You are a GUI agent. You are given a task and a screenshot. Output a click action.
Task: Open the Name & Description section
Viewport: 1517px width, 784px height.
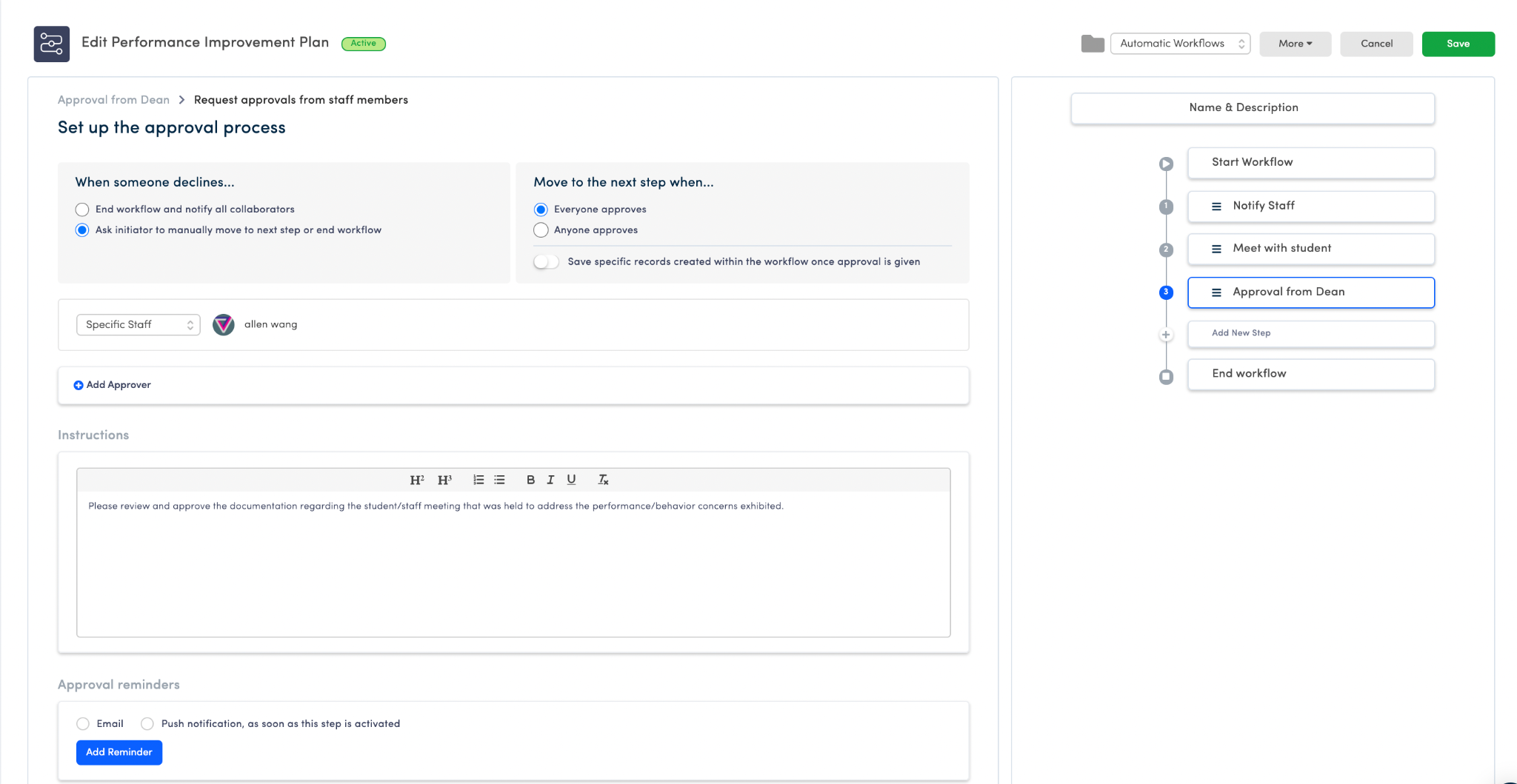click(1253, 108)
